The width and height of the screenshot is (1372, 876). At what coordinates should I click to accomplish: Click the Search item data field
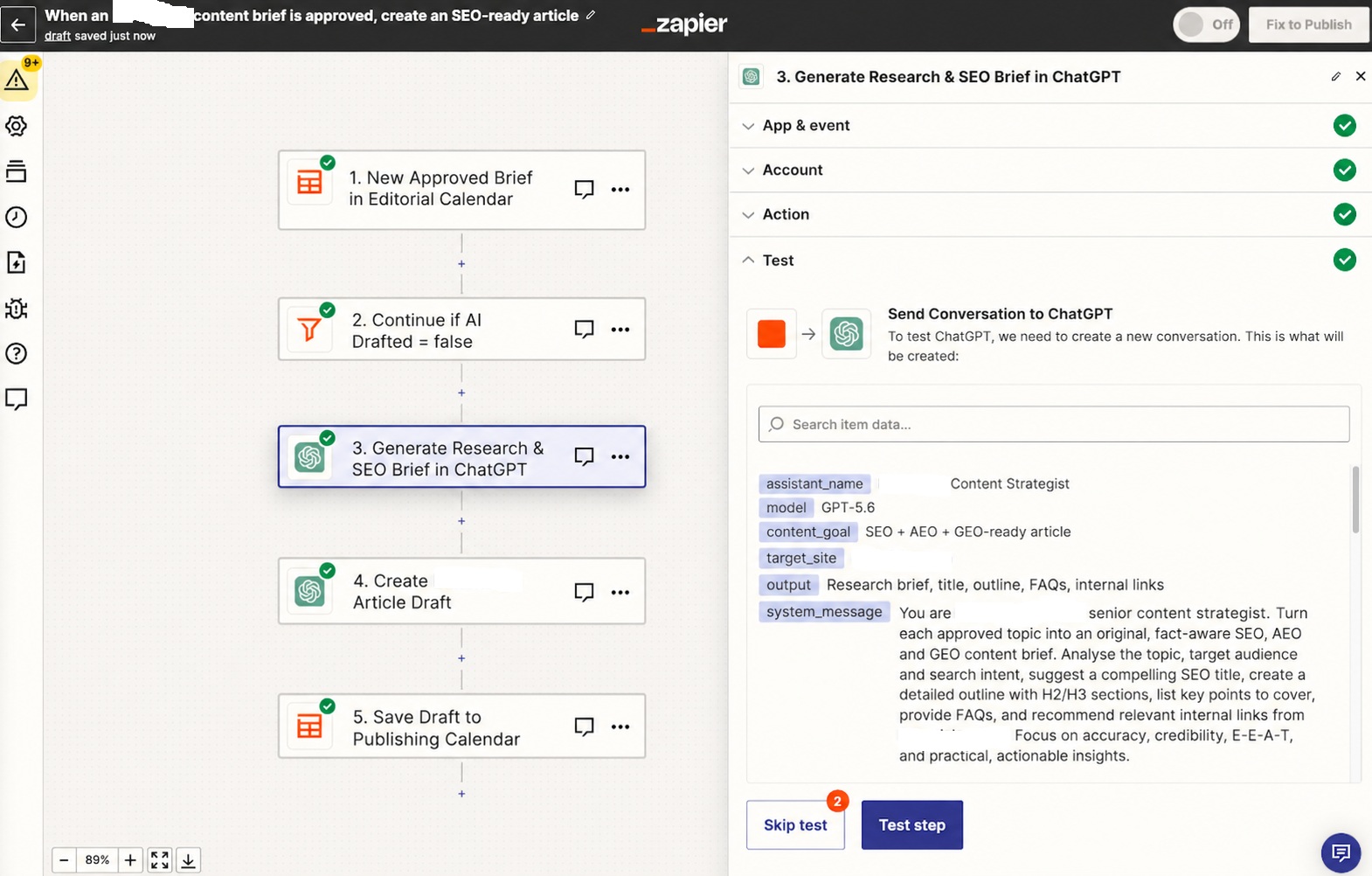pos(1054,424)
